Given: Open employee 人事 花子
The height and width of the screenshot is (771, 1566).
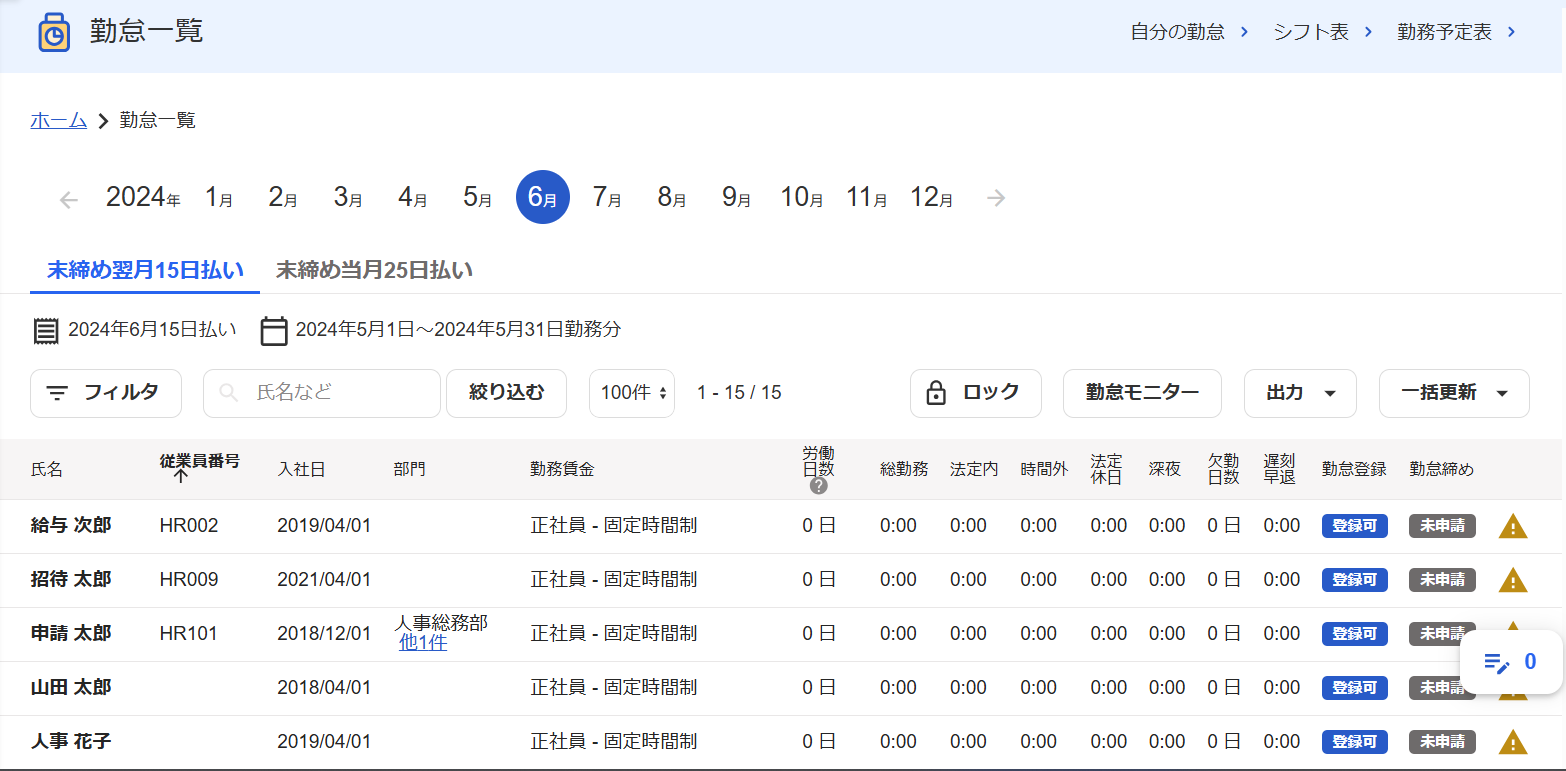Looking at the screenshot, I should click(71, 742).
